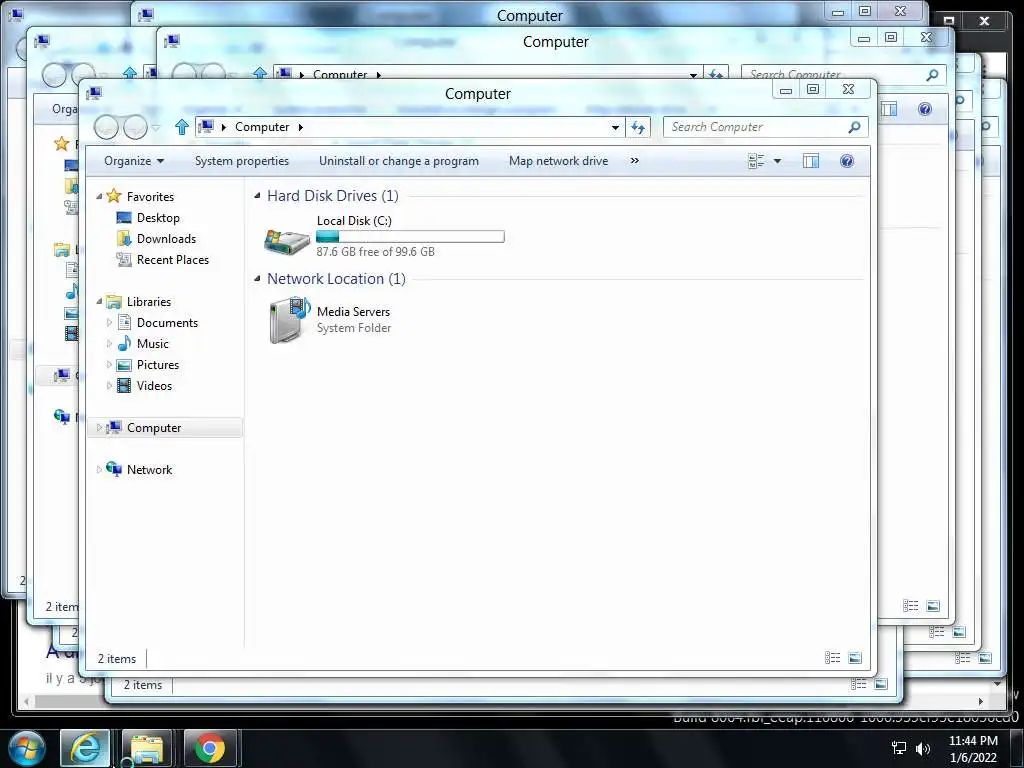Select the Pictures library
The width and height of the screenshot is (1024, 768).
[x=157, y=364]
